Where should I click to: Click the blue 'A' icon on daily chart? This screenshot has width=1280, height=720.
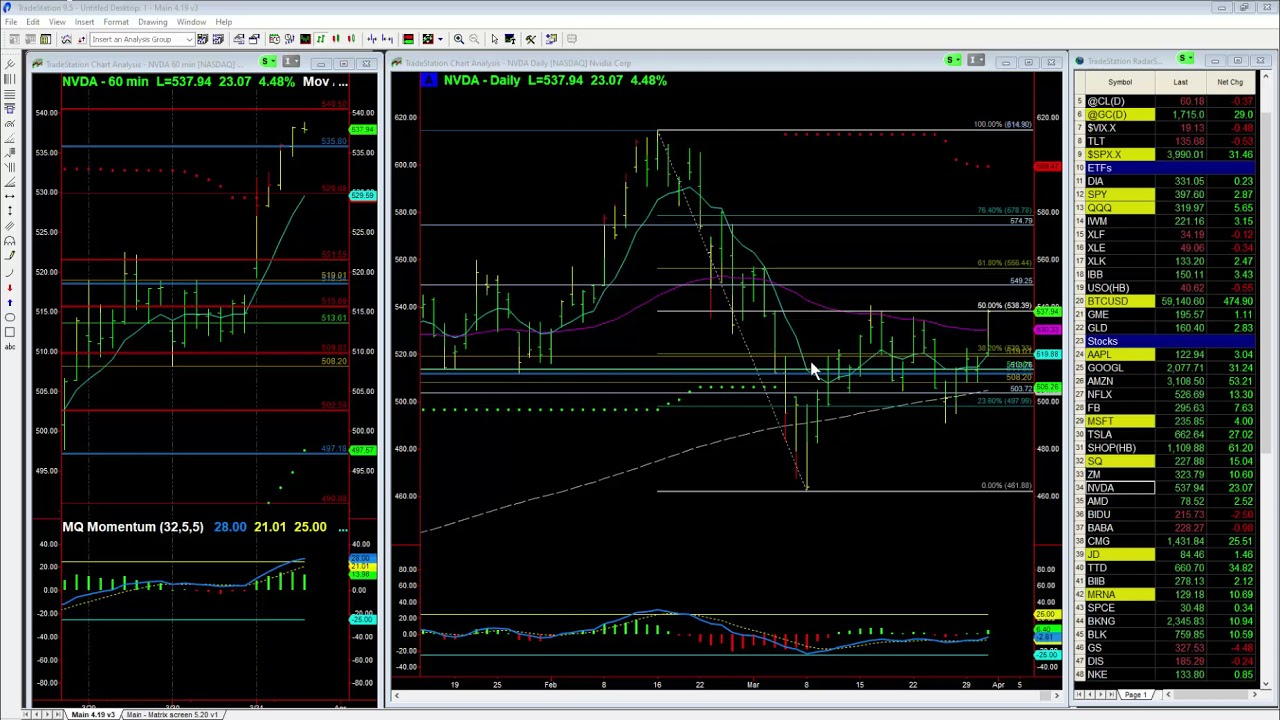(x=429, y=80)
